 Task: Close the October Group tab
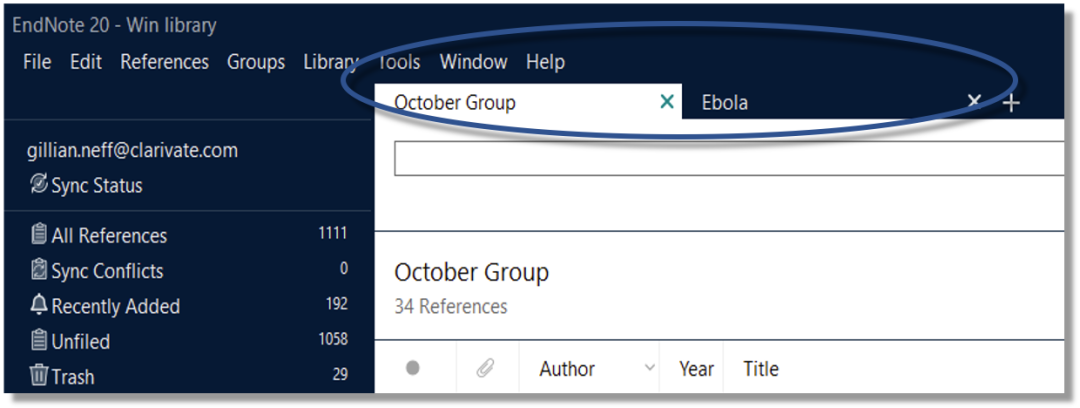point(666,102)
